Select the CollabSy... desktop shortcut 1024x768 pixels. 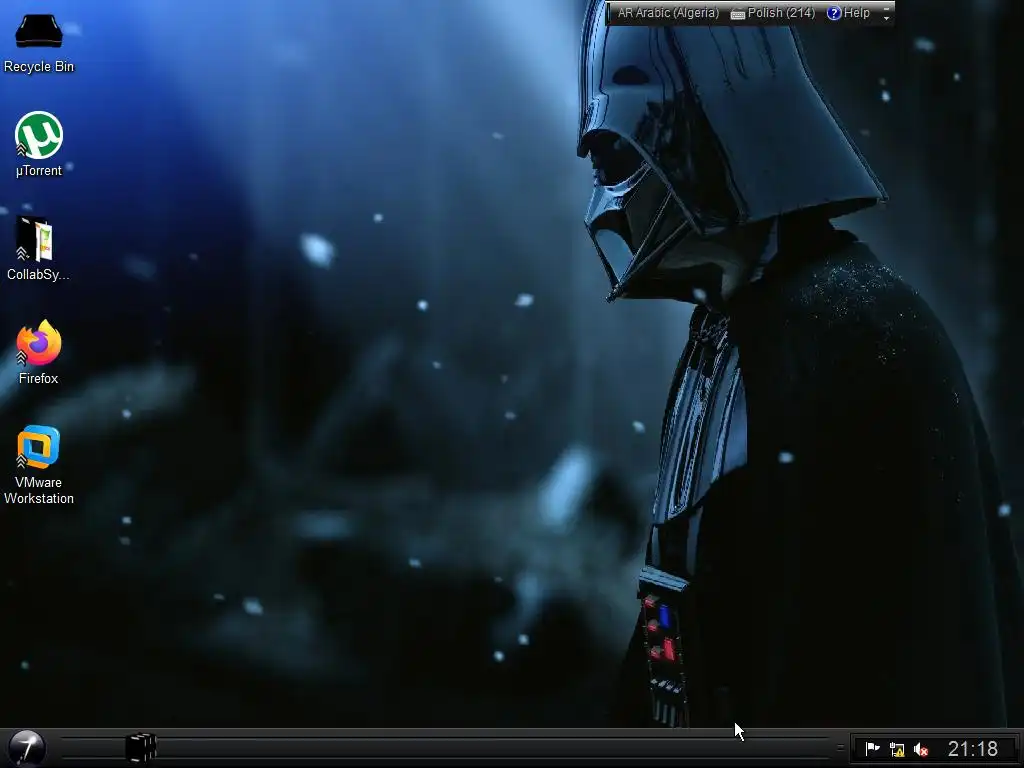tap(39, 249)
